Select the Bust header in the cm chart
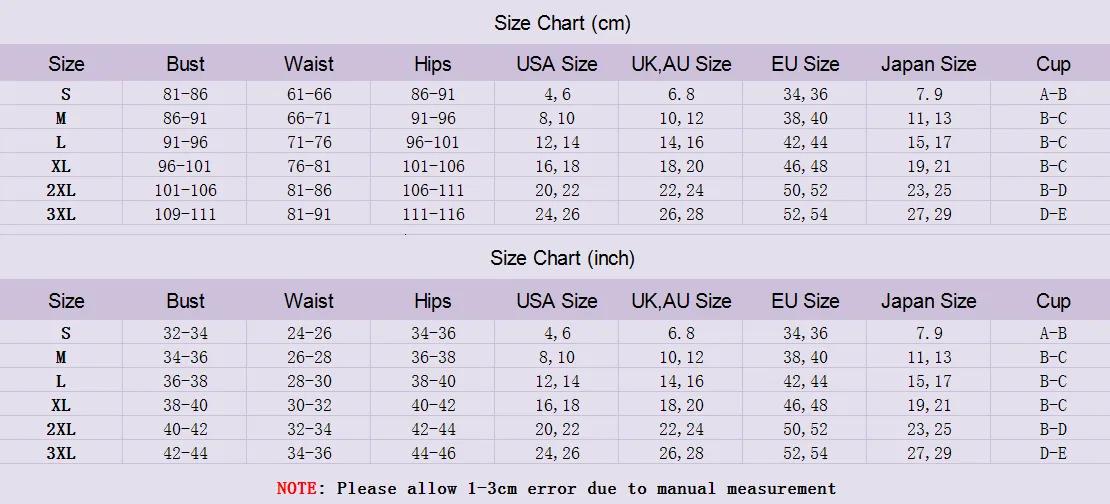The width and height of the screenshot is (1110, 504). tap(185, 64)
